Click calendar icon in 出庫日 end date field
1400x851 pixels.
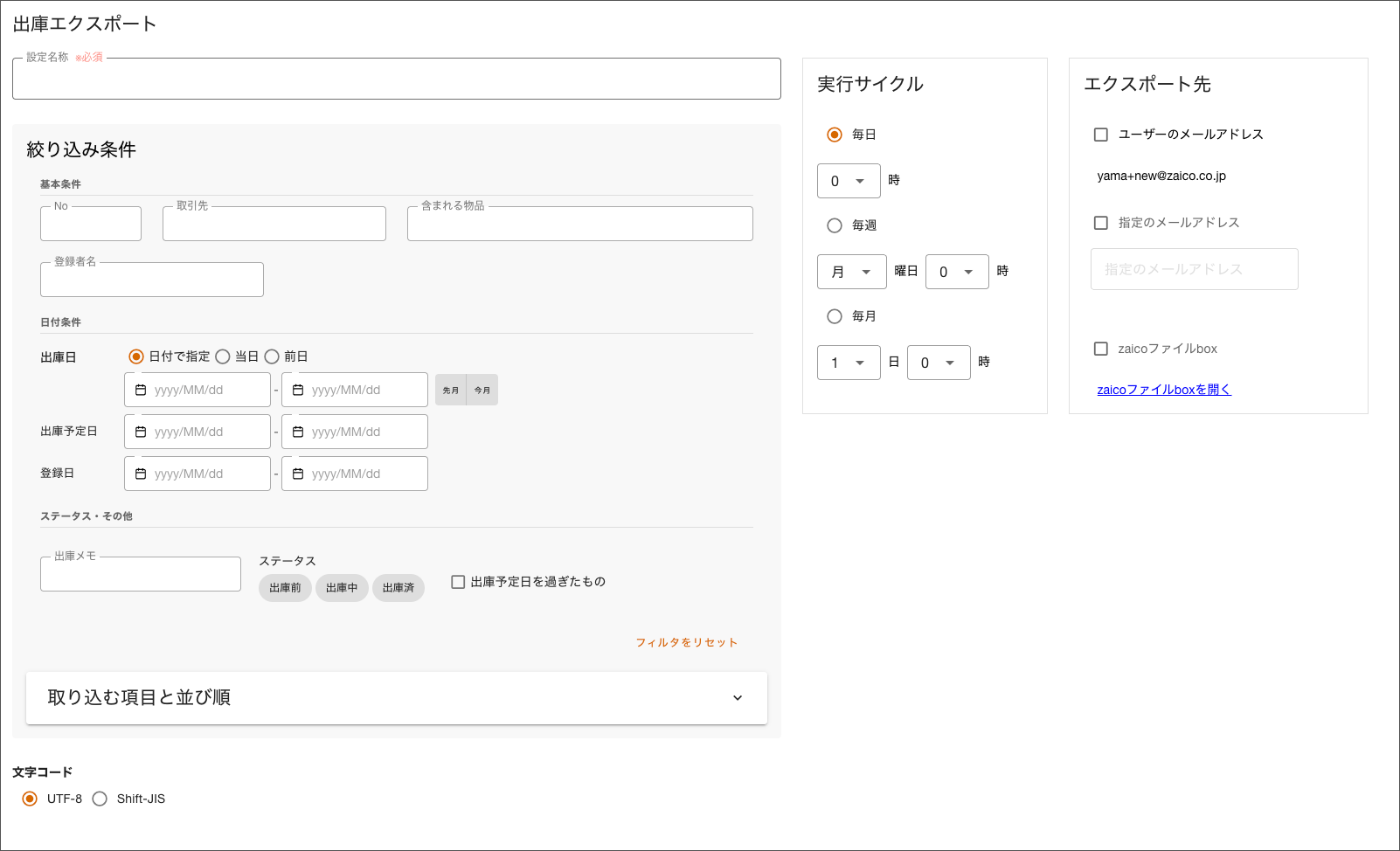tap(298, 390)
